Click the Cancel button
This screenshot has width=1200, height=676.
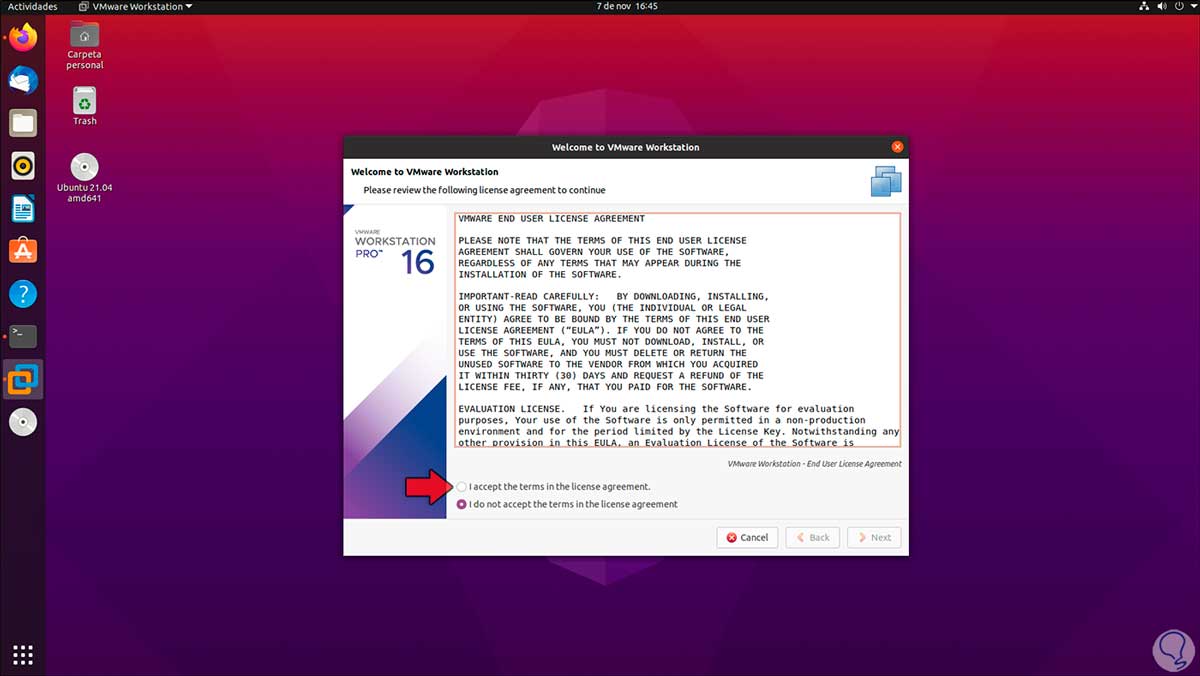747,537
